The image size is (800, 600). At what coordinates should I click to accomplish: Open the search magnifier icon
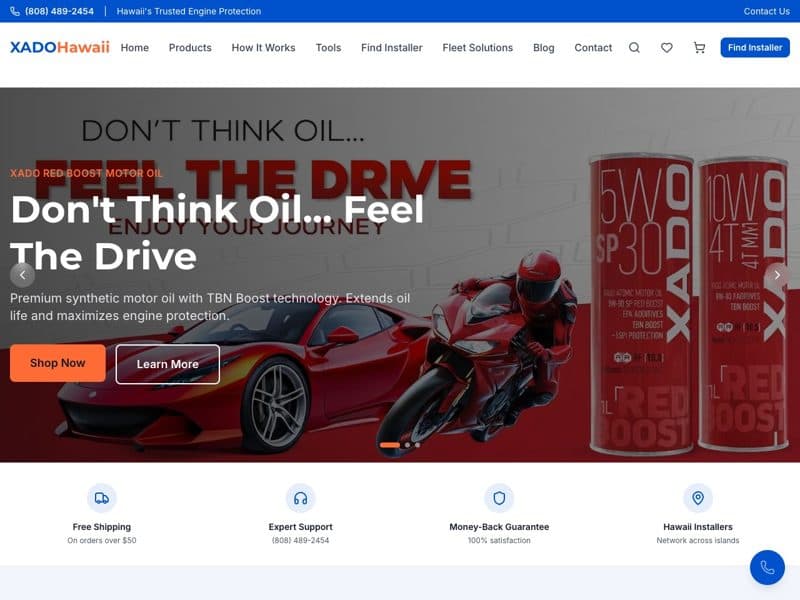click(634, 47)
